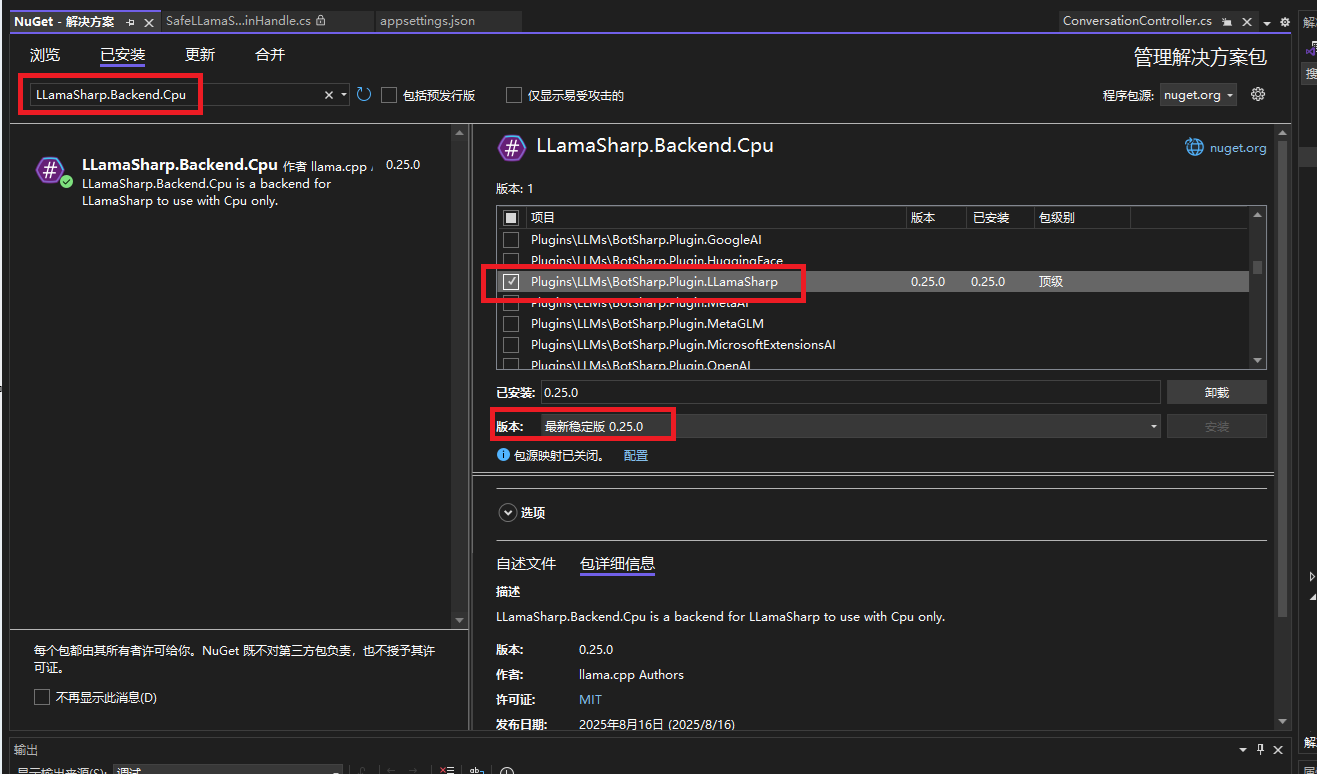Check the show only vulnerable checkbox
This screenshot has width=1317, height=774.
514,95
